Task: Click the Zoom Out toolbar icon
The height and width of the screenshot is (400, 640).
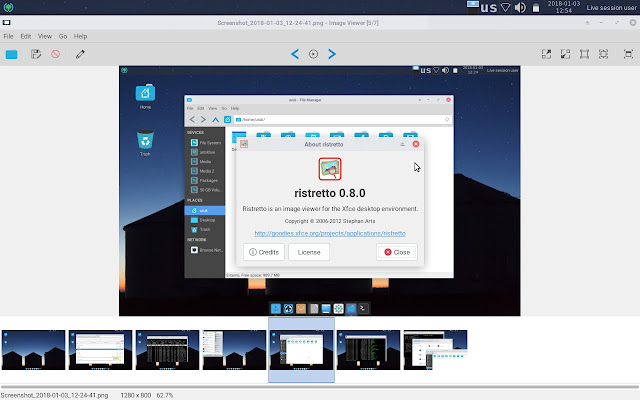Action: point(565,54)
